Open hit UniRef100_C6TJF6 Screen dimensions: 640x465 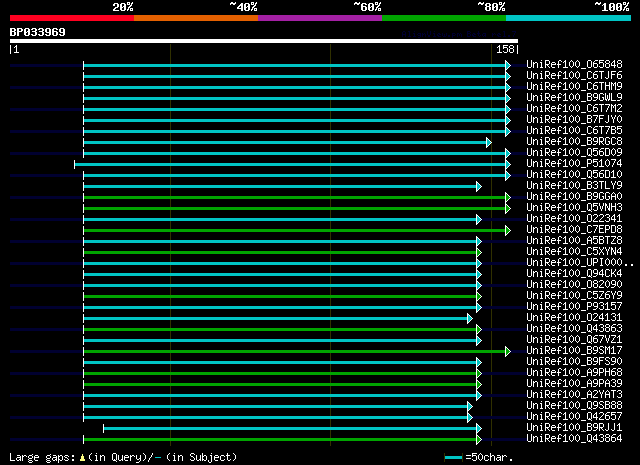point(574,76)
